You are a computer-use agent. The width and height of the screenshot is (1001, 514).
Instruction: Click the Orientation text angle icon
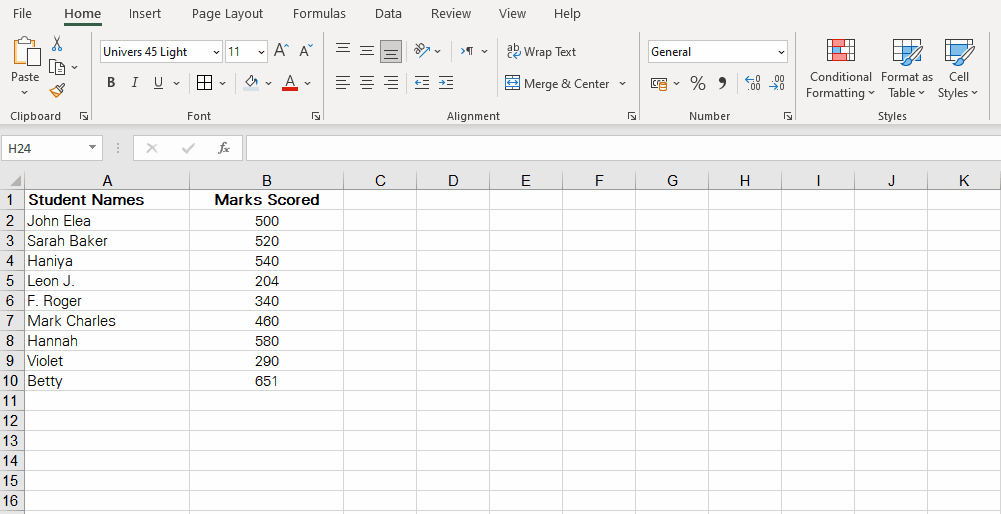click(x=421, y=51)
